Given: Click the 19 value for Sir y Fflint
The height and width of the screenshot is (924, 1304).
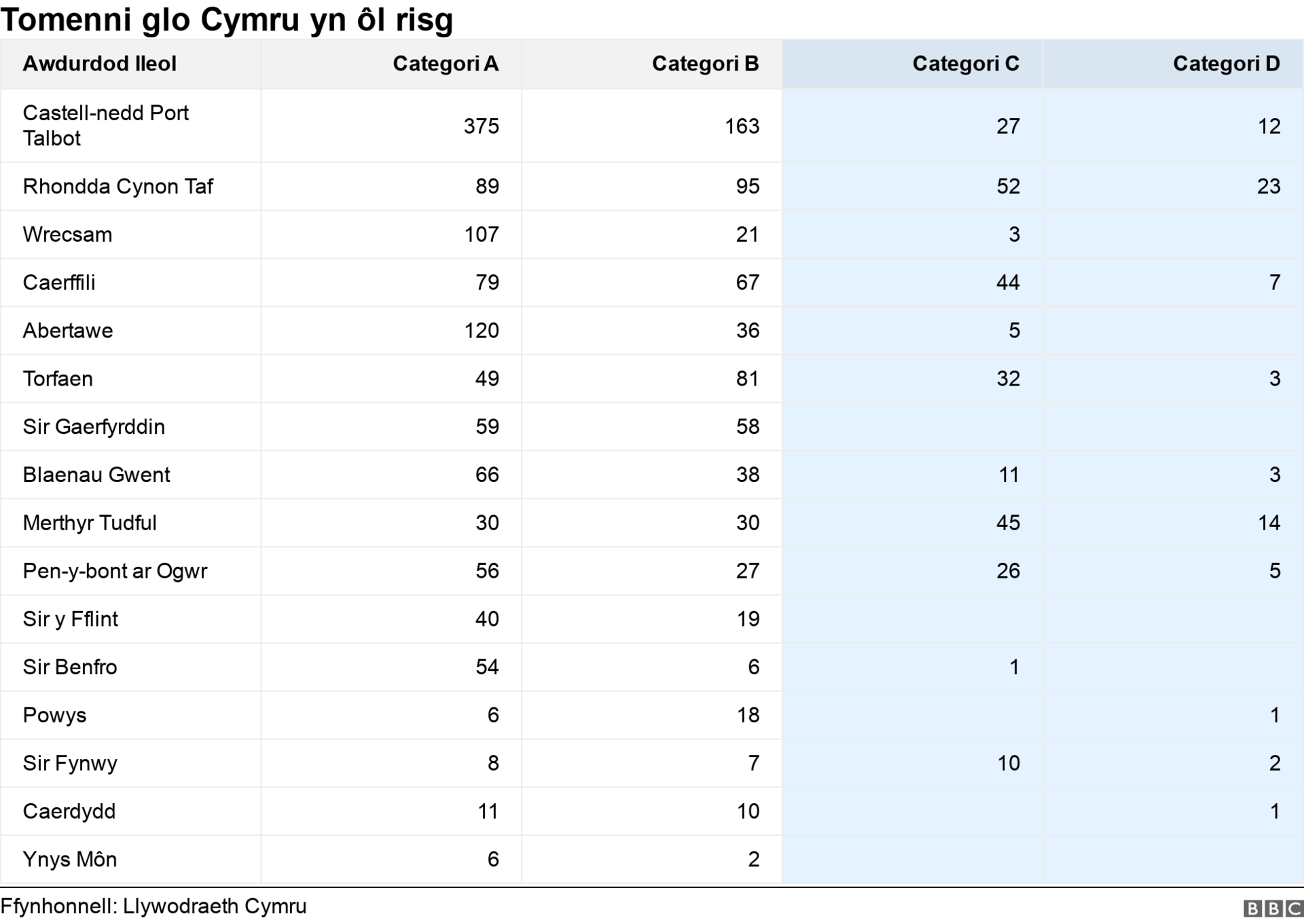Looking at the screenshot, I should (748, 619).
